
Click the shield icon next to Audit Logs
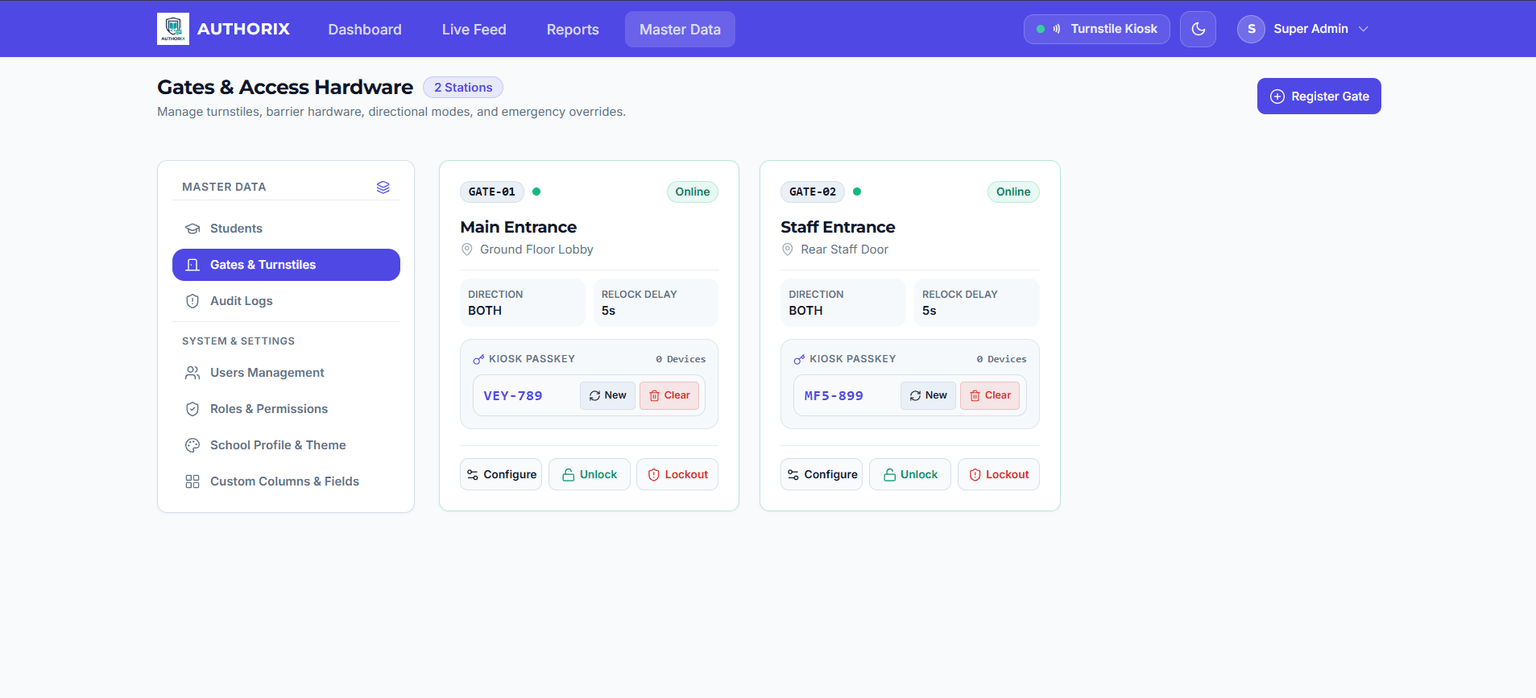point(193,301)
